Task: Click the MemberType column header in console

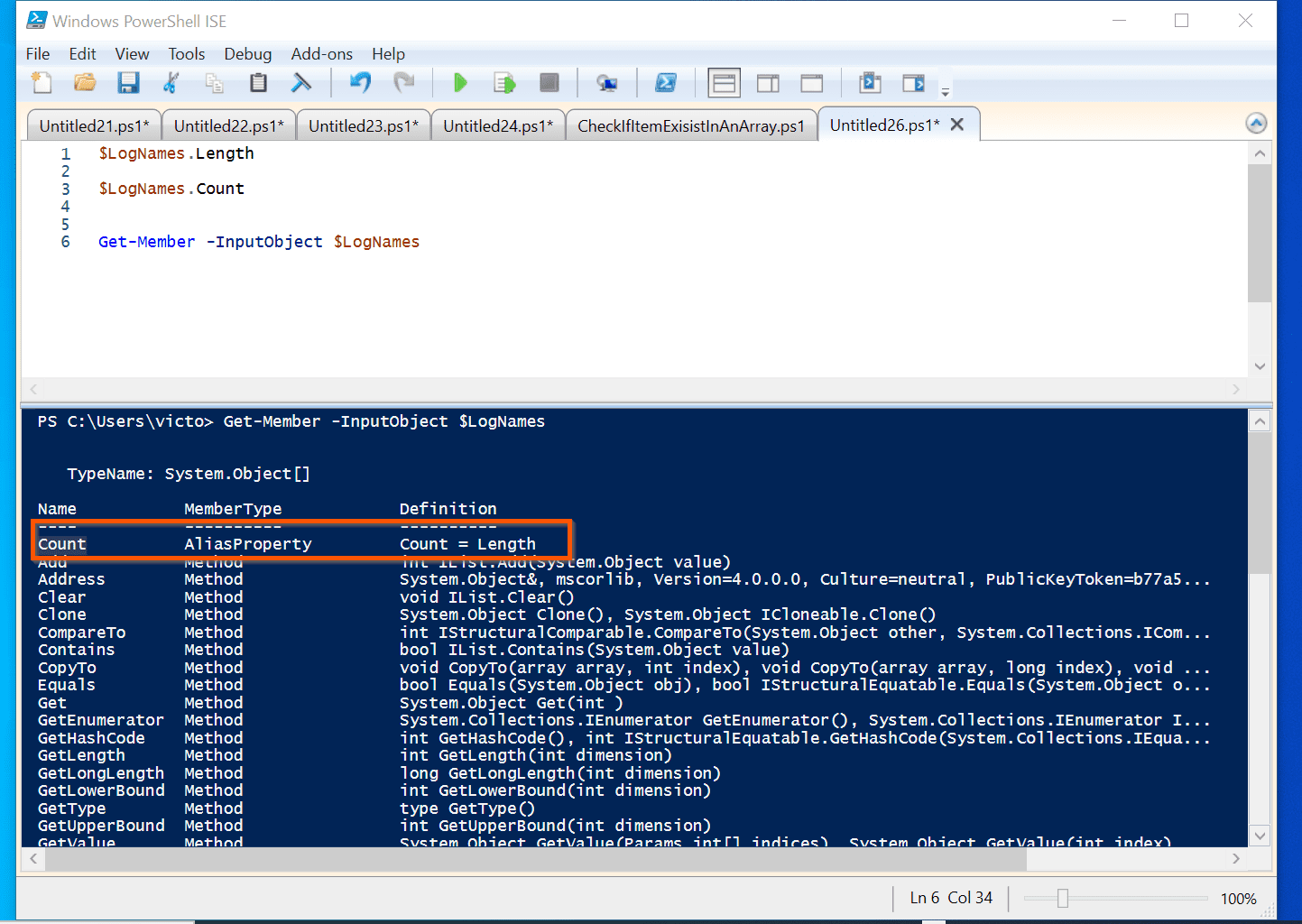Action: click(233, 509)
